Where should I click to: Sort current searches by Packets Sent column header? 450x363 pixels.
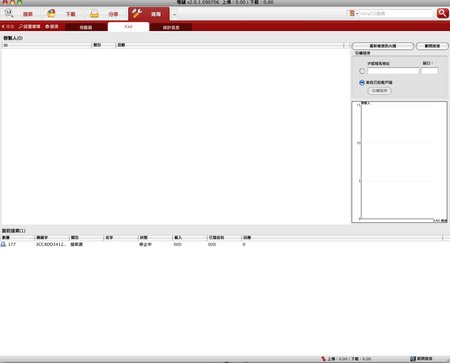point(224,238)
